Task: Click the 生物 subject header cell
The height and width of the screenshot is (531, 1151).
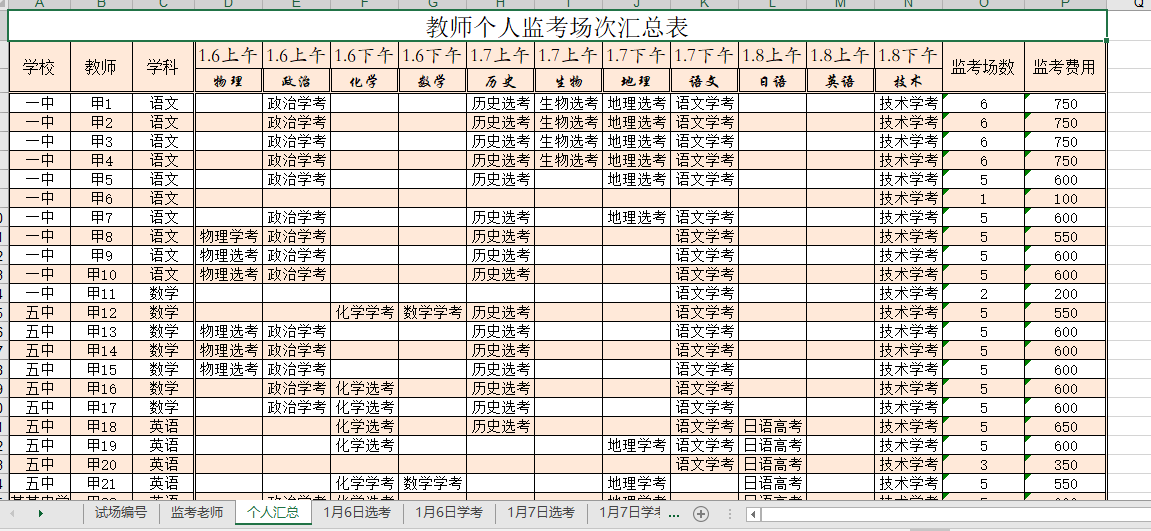Action: [x=568, y=81]
